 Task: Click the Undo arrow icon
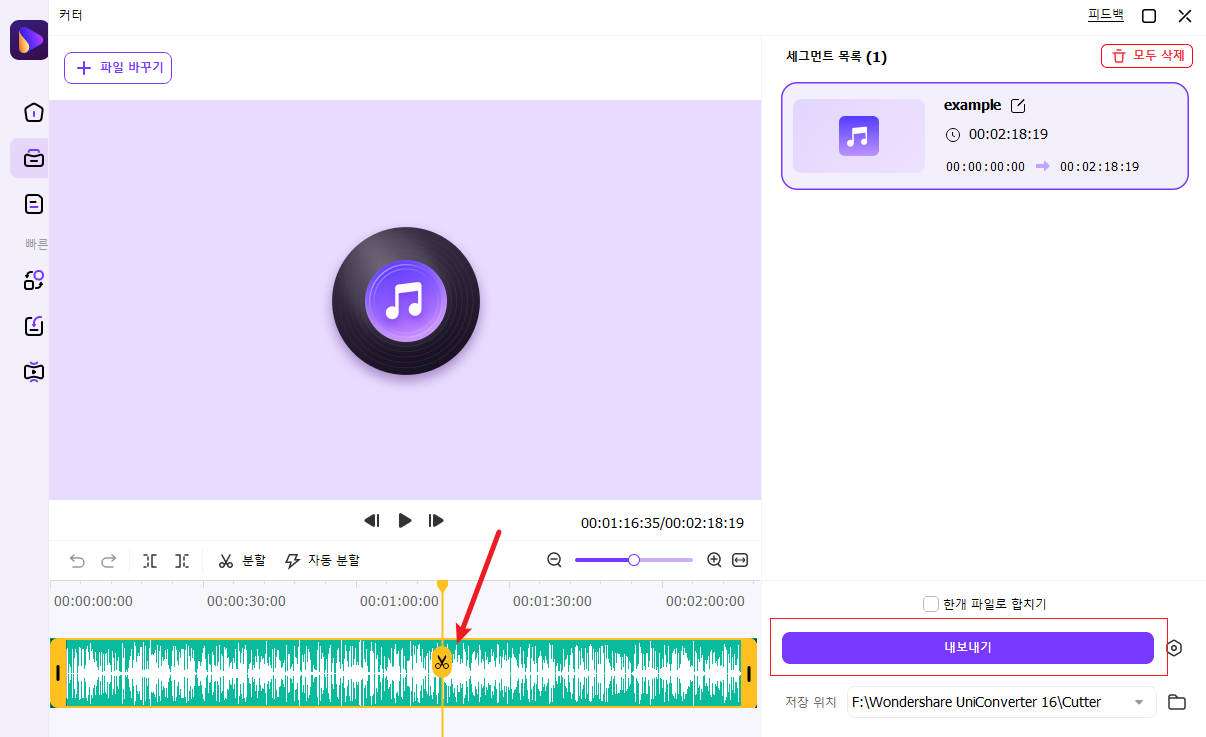[x=77, y=561]
